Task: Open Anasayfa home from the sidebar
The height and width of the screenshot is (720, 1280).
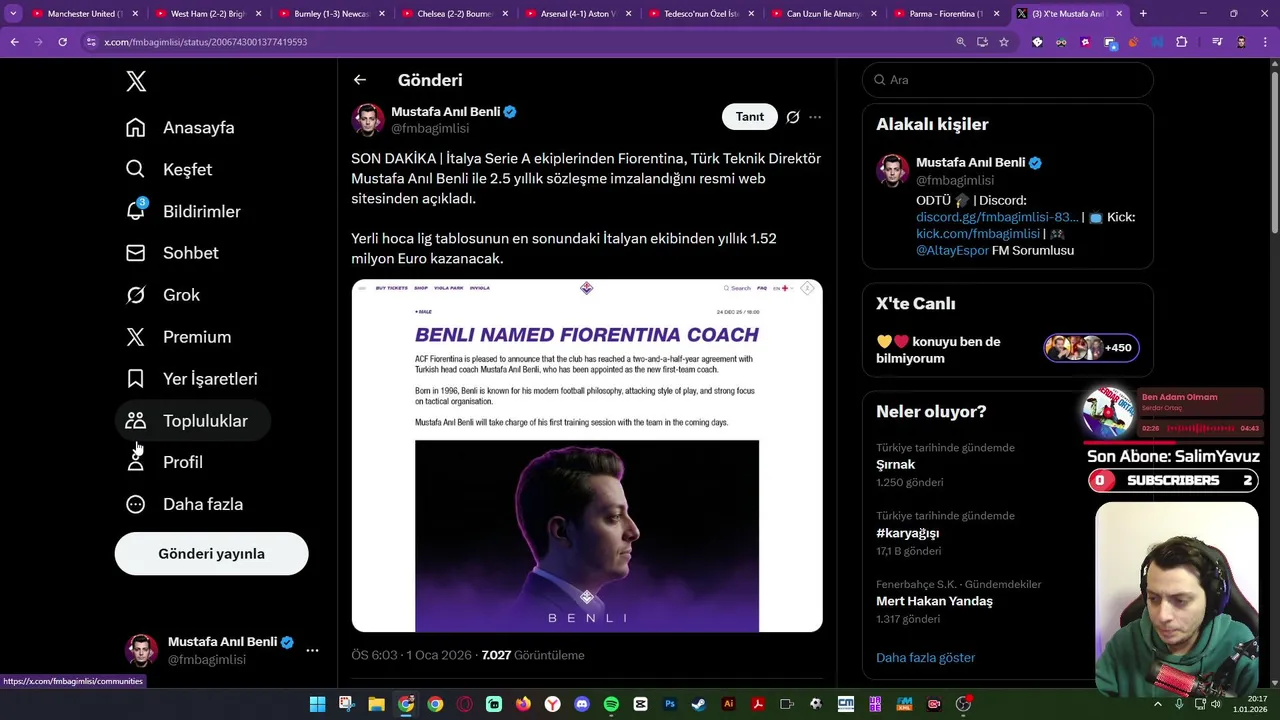Action: coord(180,127)
